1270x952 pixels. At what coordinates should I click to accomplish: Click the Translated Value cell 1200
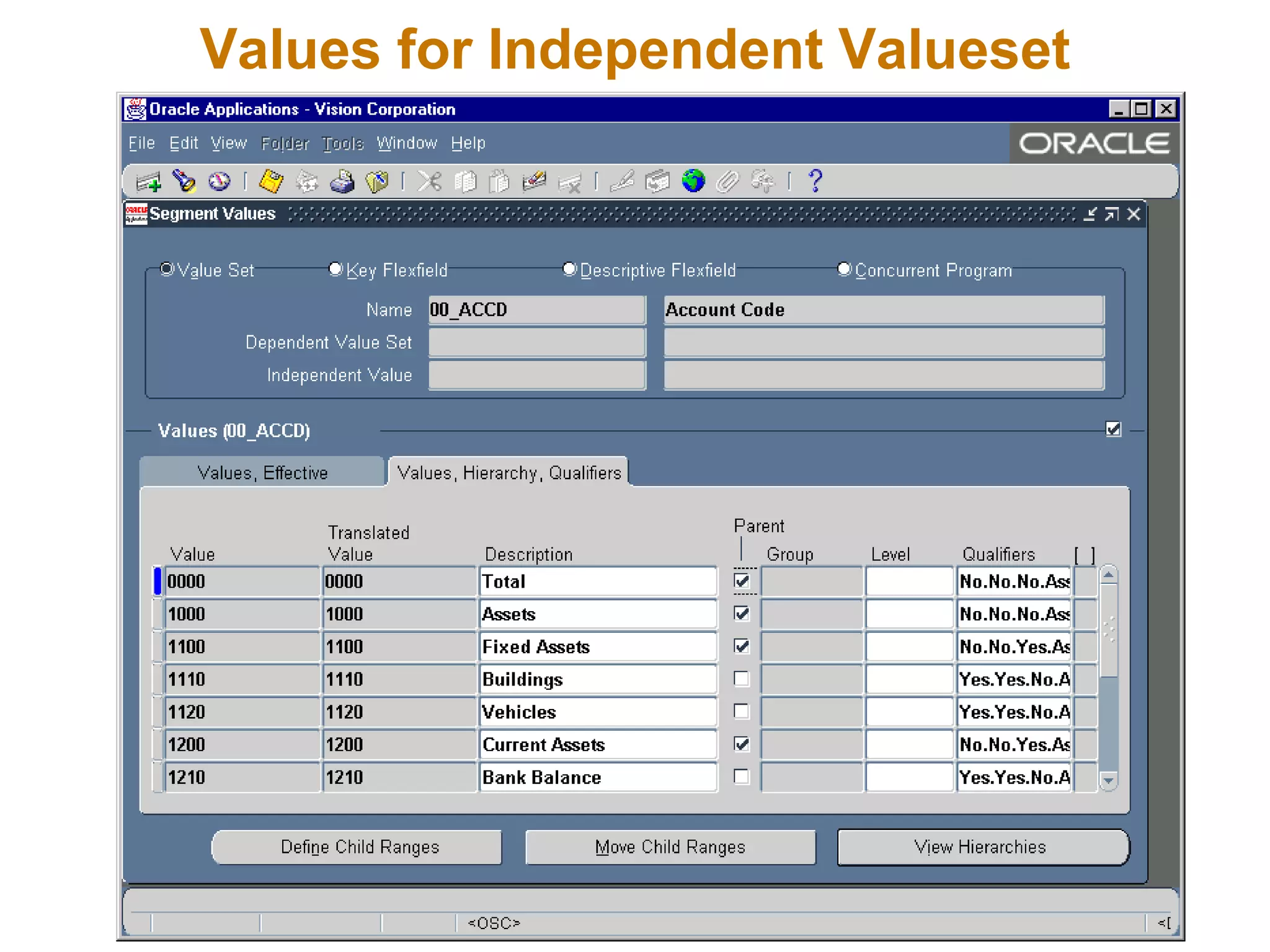pyautogui.click(x=399, y=744)
